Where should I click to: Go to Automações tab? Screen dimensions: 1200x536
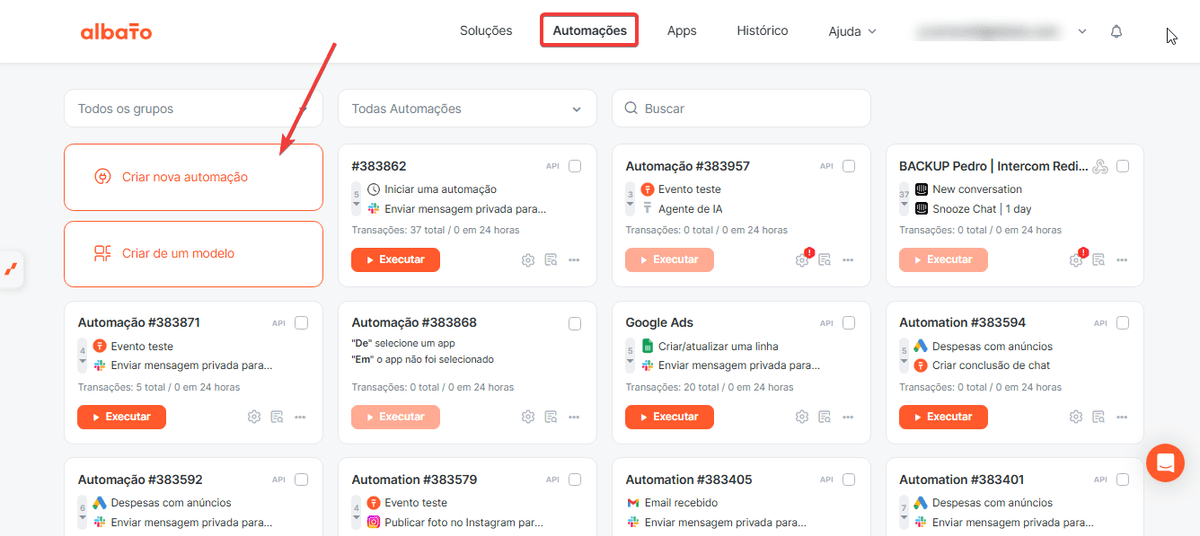tap(590, 30)
